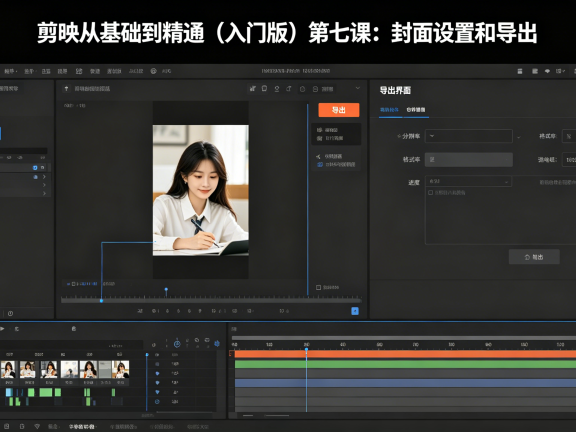Screen dimensions: 576x432
Task: Click the orange 导出 export button
Action: click(x=338, y=110)
